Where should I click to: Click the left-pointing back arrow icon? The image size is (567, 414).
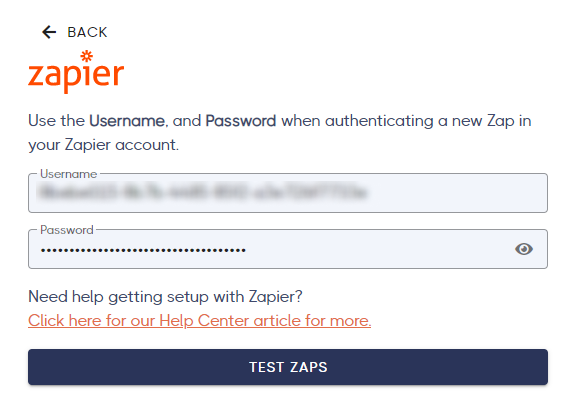coord(49,32)
